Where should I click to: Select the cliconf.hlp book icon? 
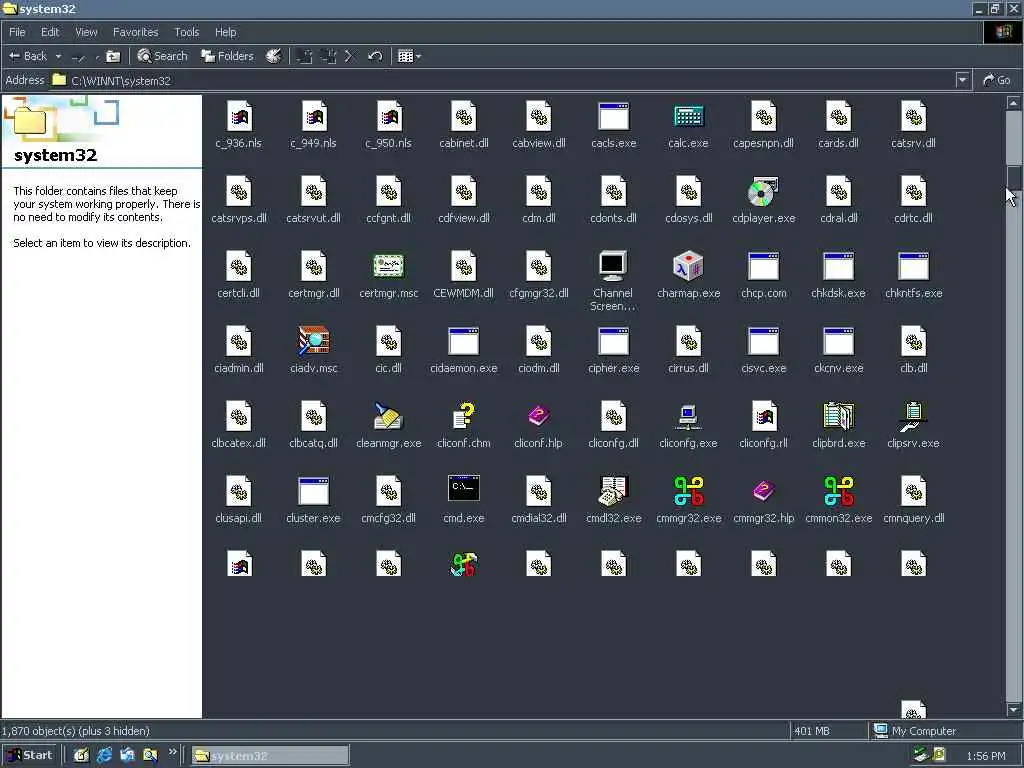pyautogui.click(x=539, y=416)
